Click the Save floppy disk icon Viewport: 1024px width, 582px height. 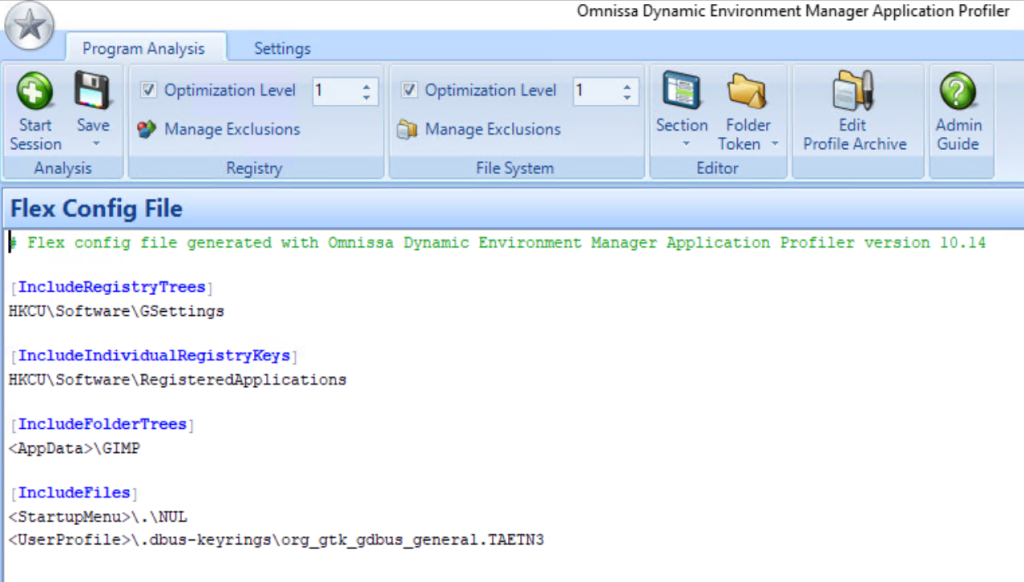coord(92,90)
